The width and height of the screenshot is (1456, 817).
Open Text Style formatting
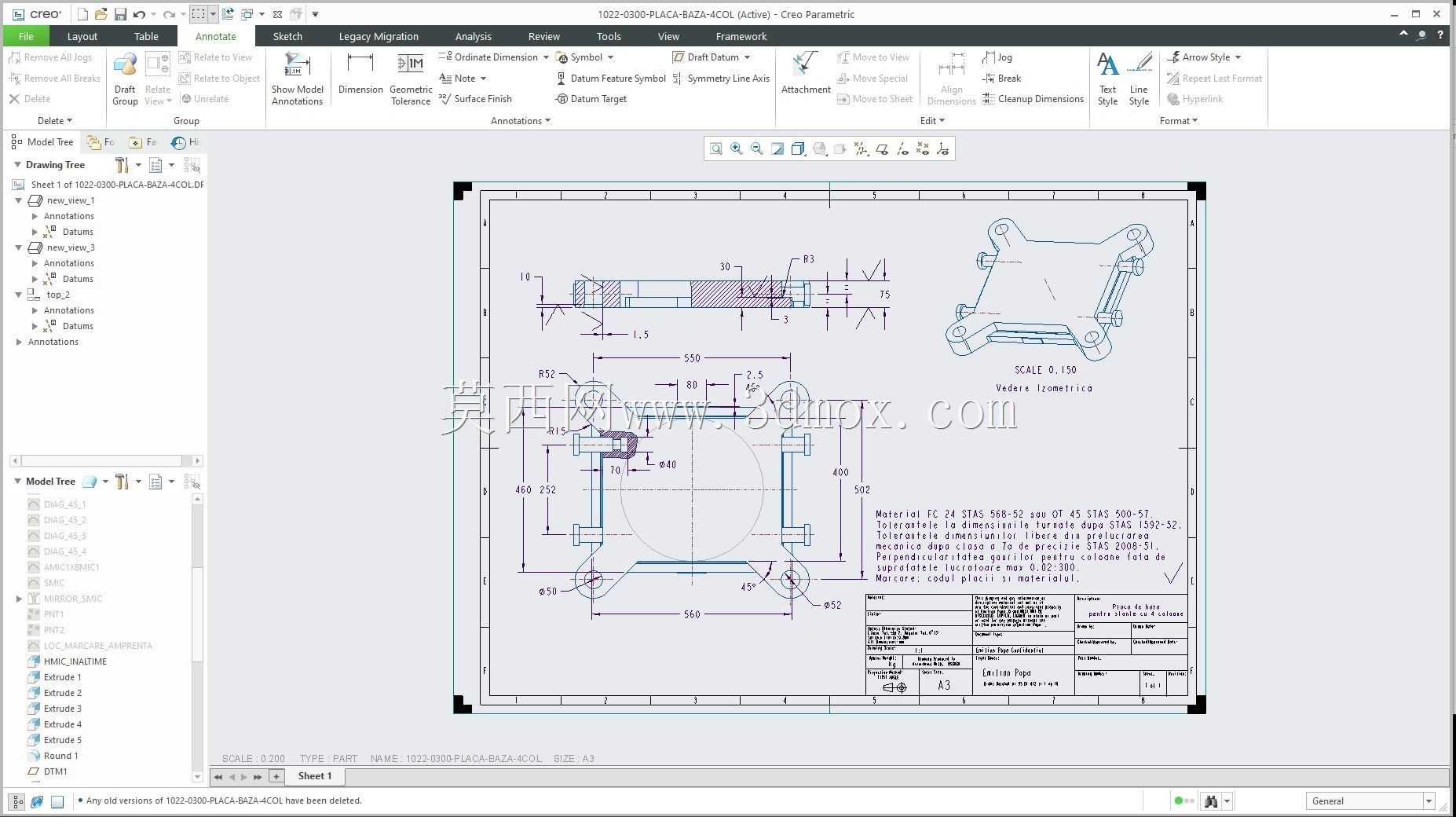[1107, 79]
